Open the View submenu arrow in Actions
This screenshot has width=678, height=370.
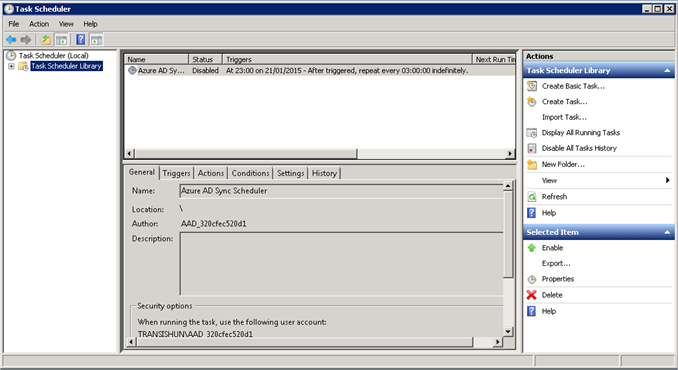tap(668, 180)
